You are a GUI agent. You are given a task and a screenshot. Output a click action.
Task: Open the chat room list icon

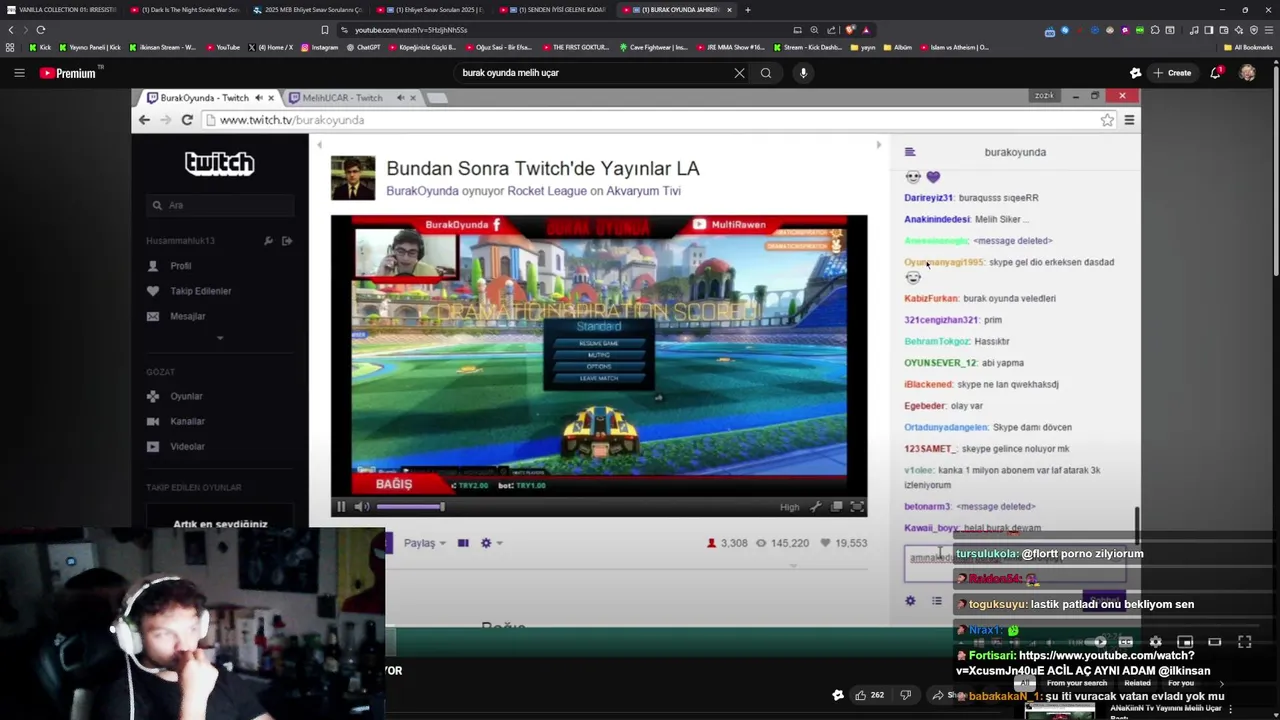pyautogui.click(x=910, y=152)
